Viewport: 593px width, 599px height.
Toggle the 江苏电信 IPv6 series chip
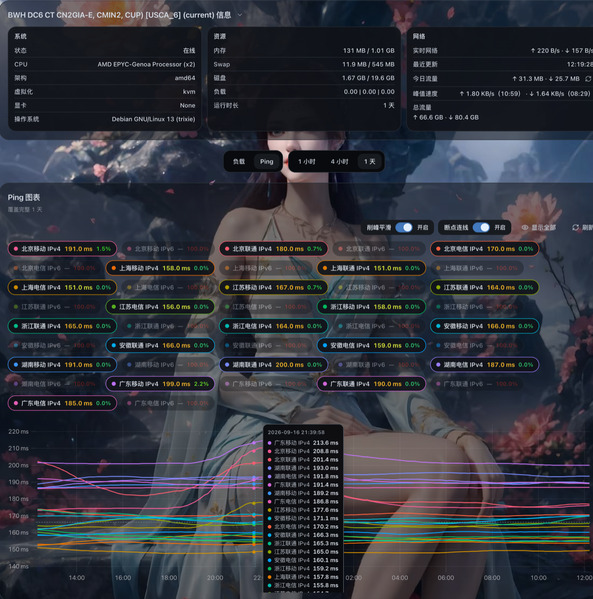[266, 307]
